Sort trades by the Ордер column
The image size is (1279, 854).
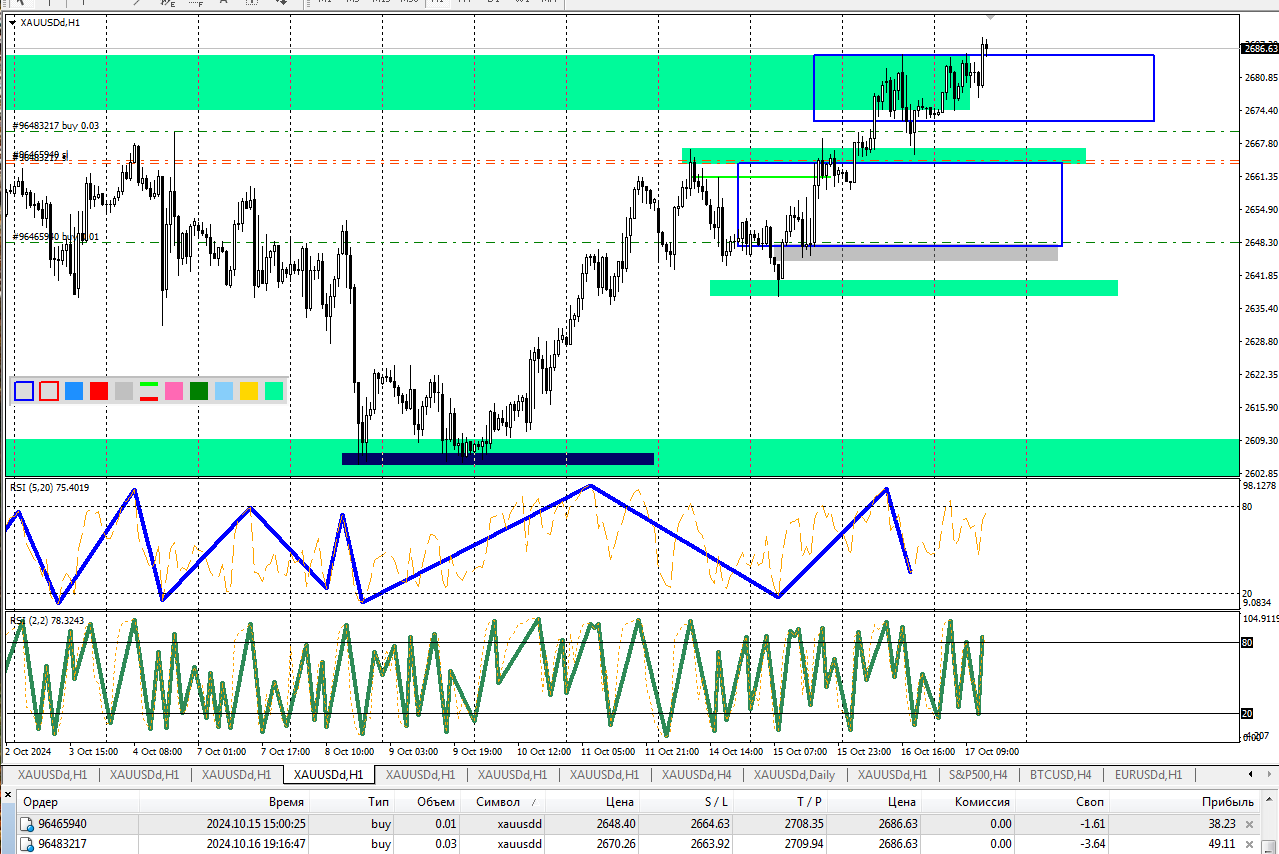click(x=78, y=802)
